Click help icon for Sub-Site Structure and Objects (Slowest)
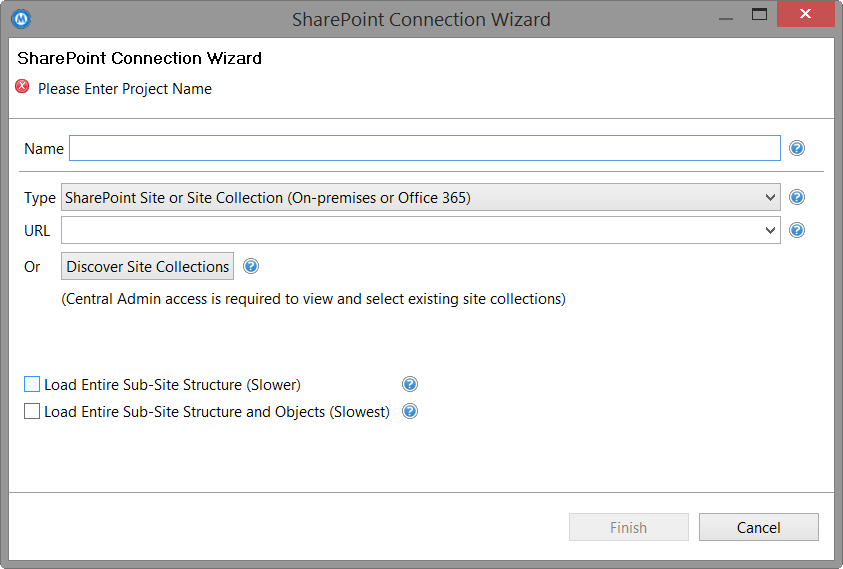843x569 pixels. 409,411
